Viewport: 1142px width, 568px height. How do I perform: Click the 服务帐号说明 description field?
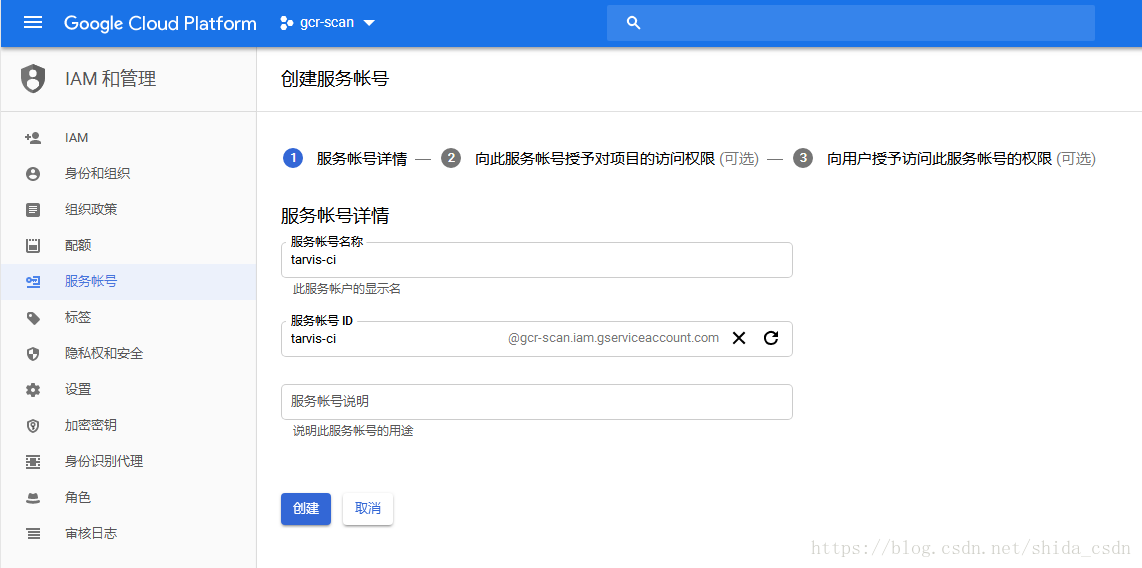537,402
